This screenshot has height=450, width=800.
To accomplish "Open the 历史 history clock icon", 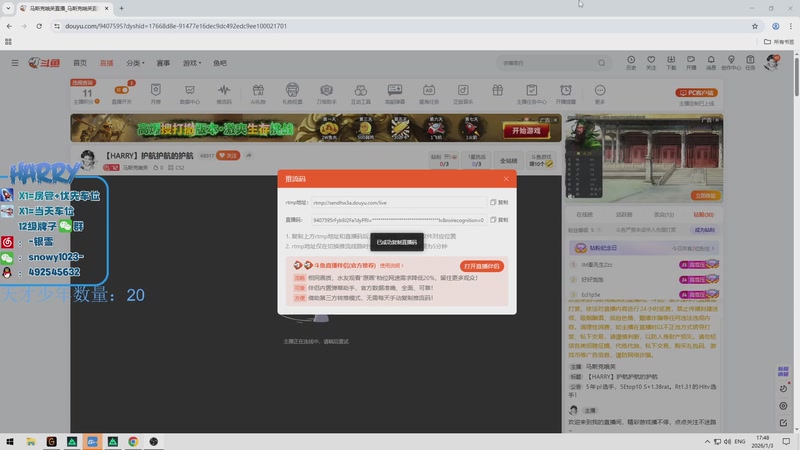I will click(631, 62).
